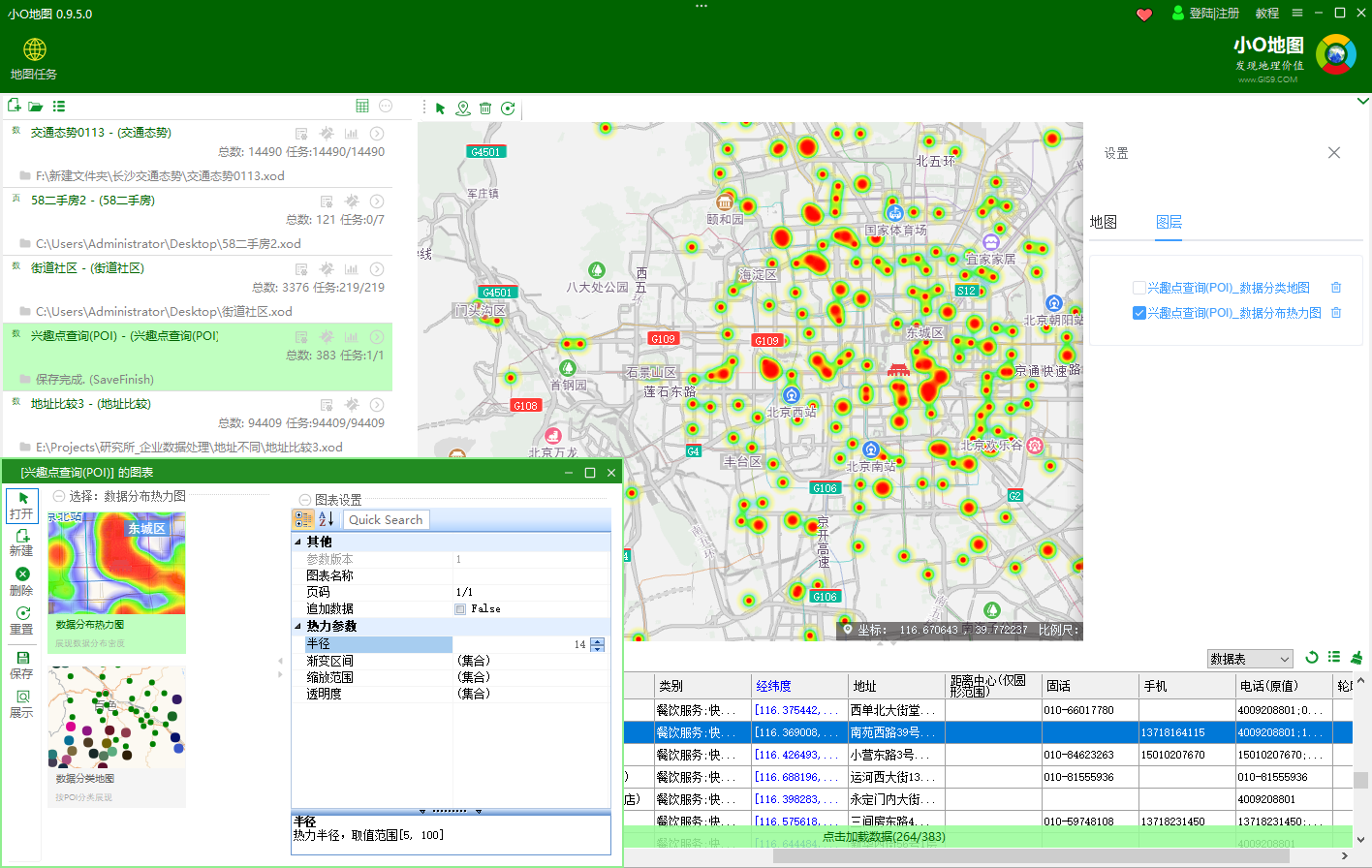Click 保存 icon in chart window sidebar
This screenshot has height=868, width=1372.
[21, 665]
